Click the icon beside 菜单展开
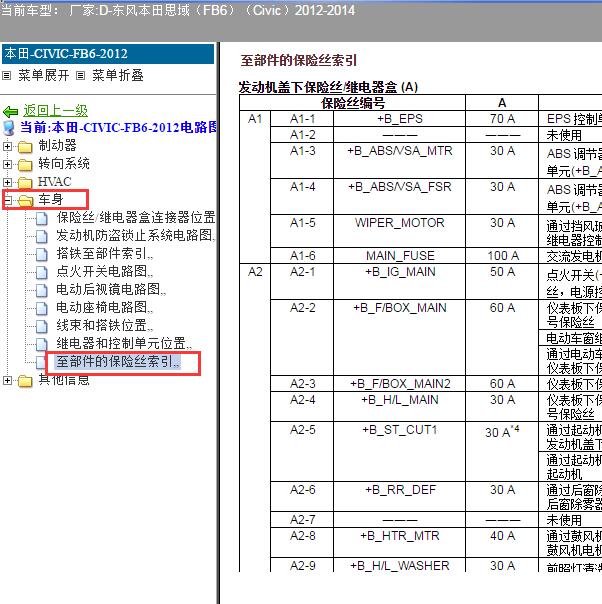The height and width of the screenshot is (604, 602). [6, 76]
